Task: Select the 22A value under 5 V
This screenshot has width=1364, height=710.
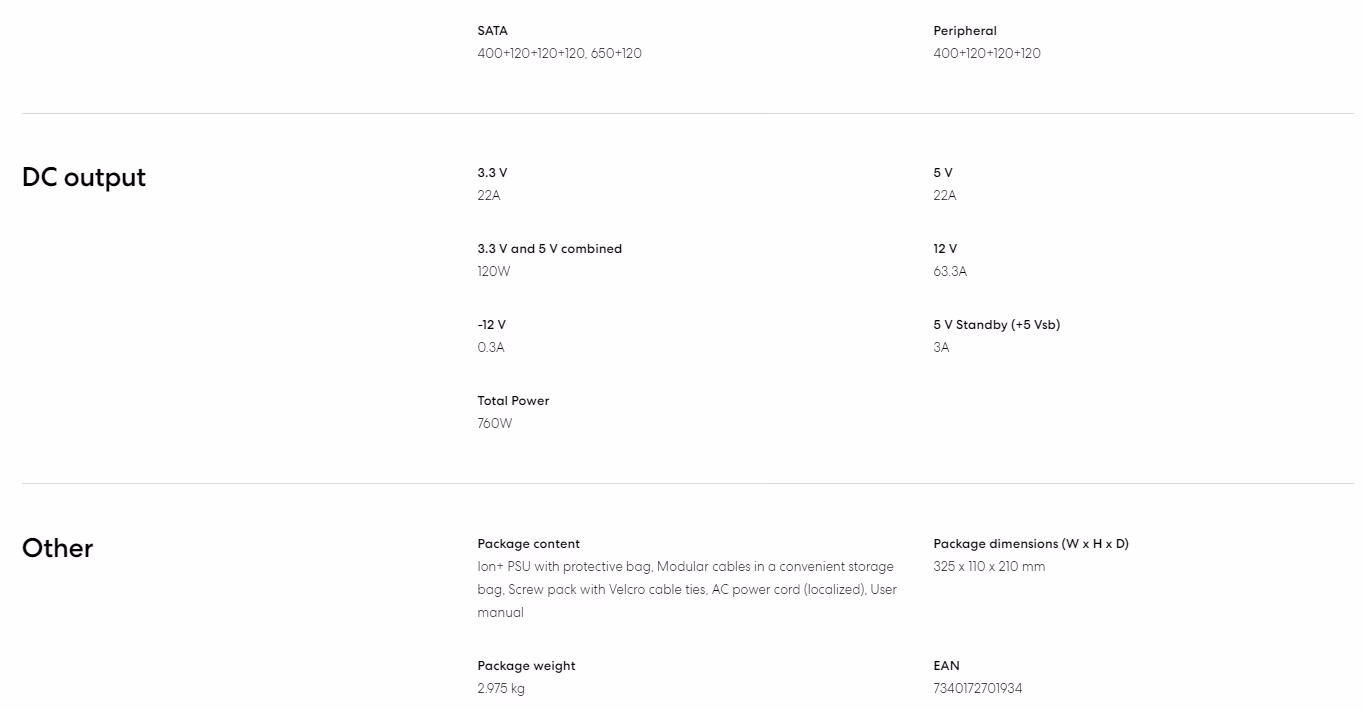Action: click(945, 195)
